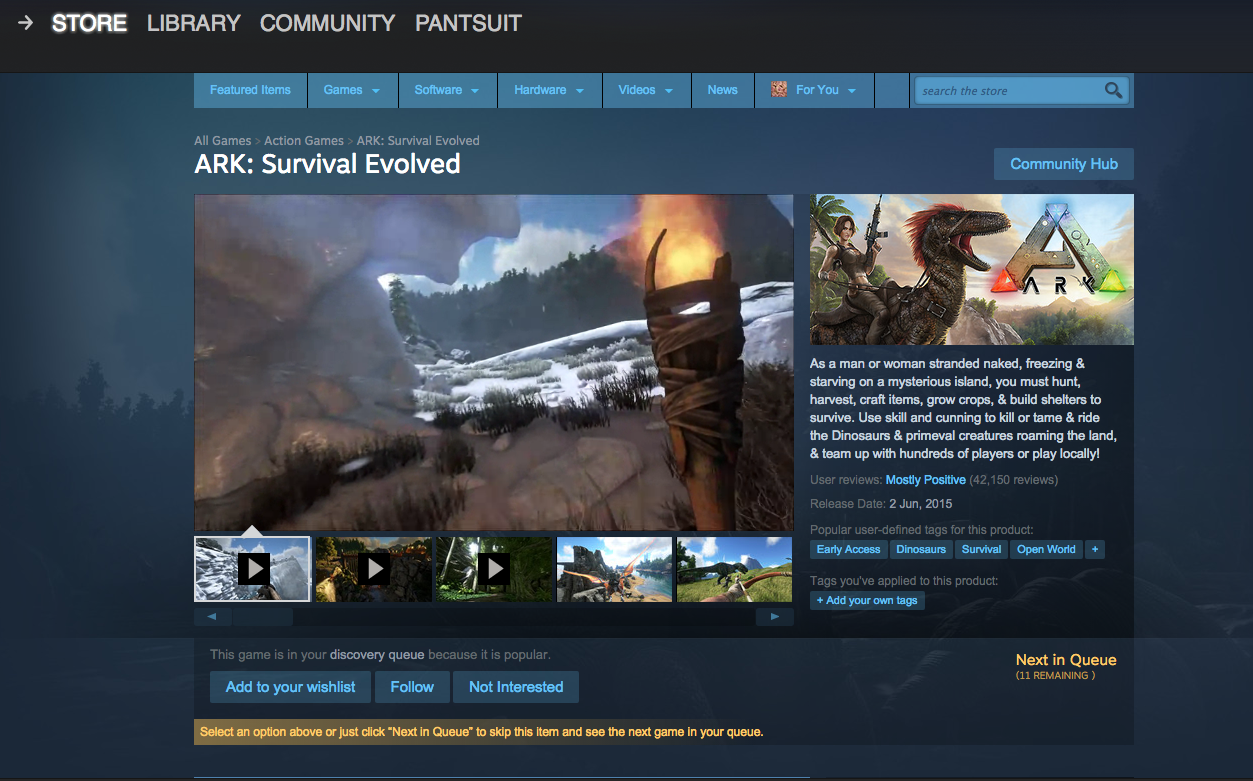
Task: Click Add to your wishlist
Action: click(290, 687)
